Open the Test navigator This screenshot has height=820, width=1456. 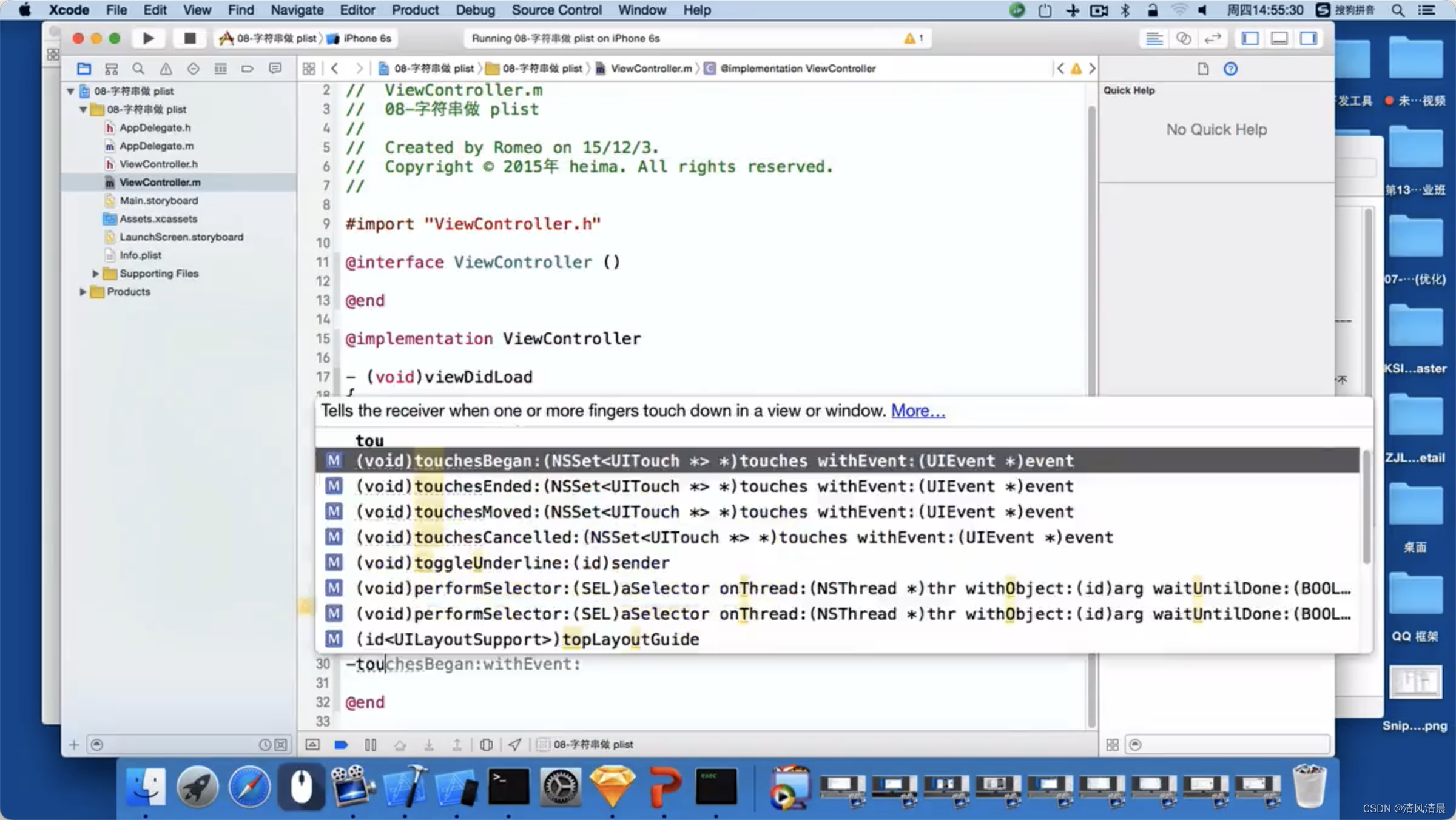point(193,69)
